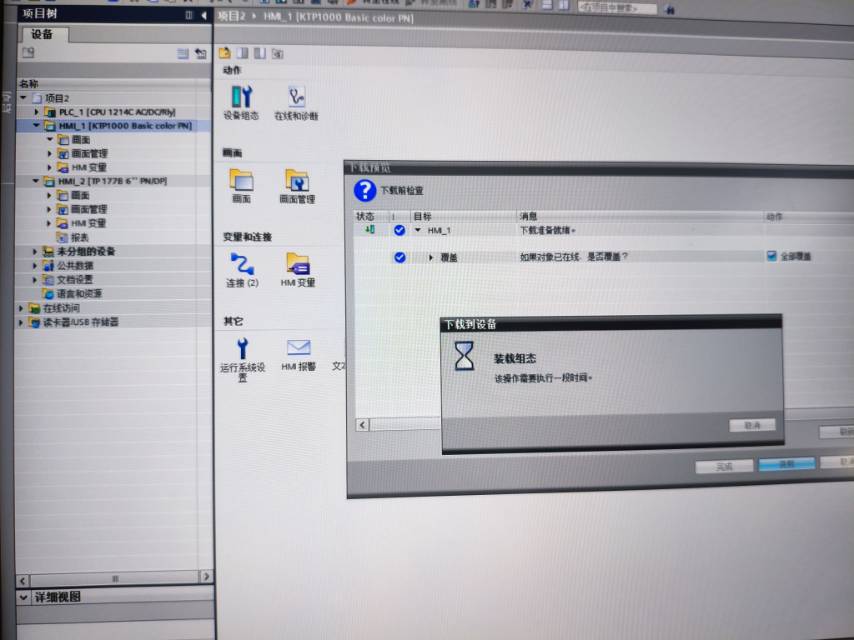Expand the 未分组的设备 node
The image size is (854, 640).
[35, 251]
